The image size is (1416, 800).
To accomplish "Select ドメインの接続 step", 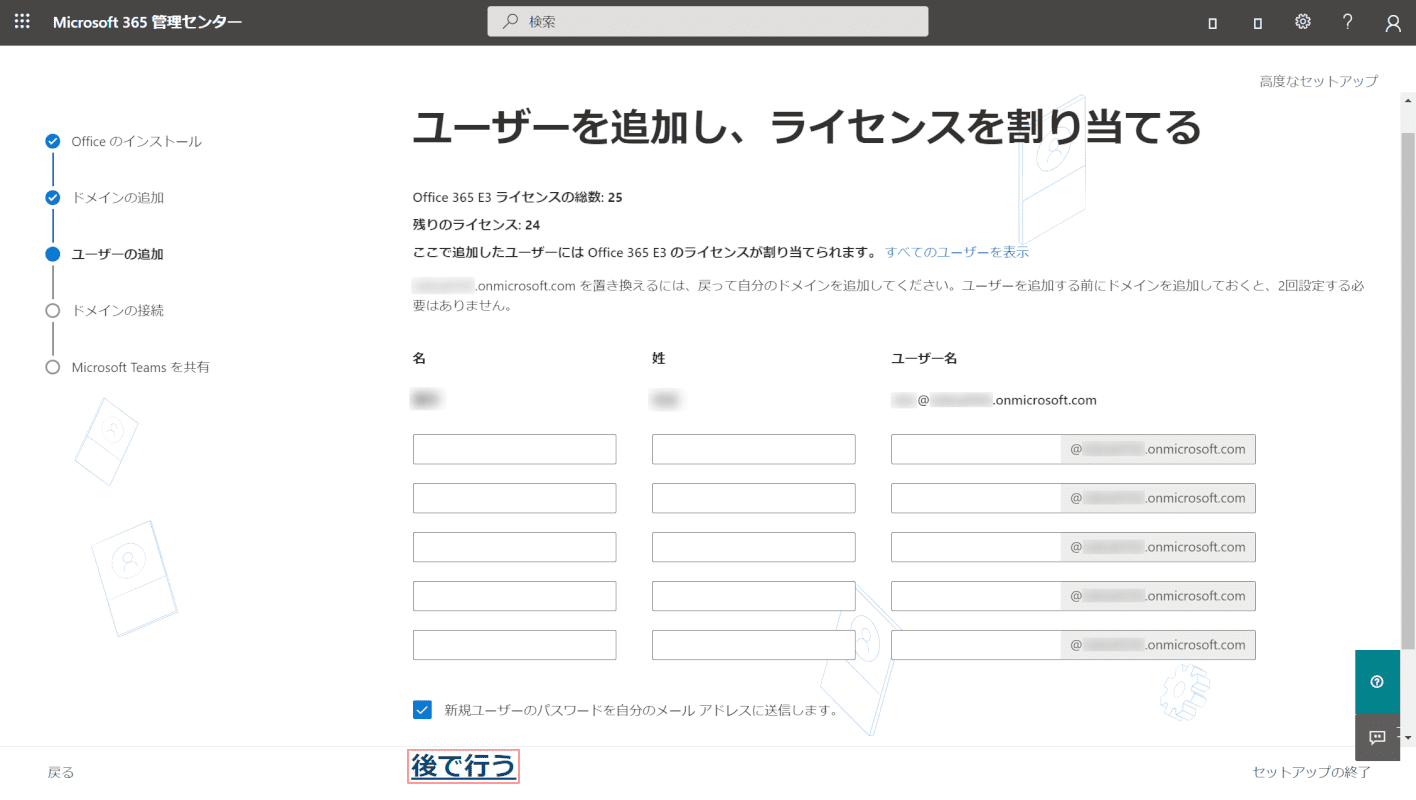I will pos(117,310).
